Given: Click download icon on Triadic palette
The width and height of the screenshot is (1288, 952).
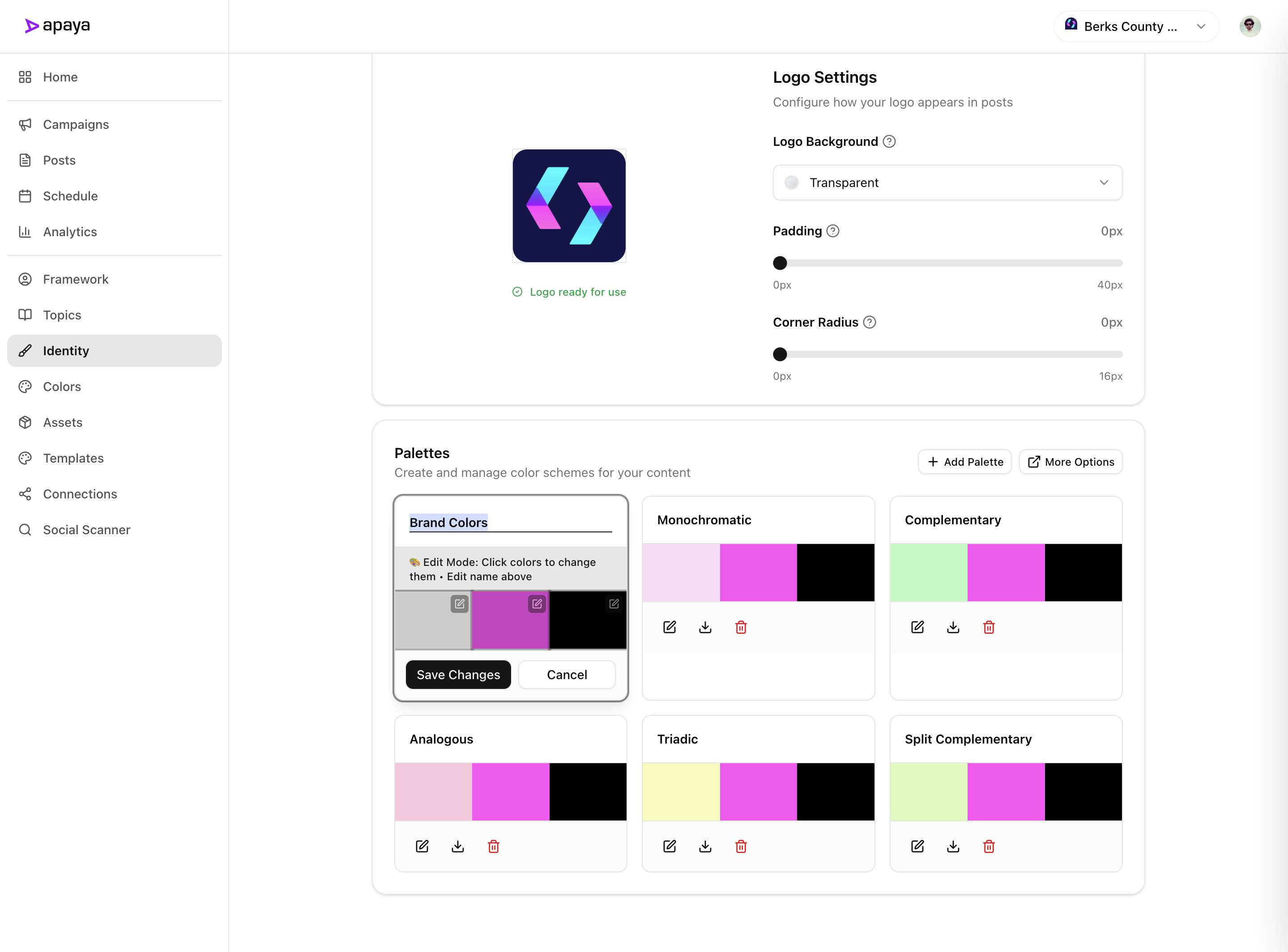Looking at the screenshot, I should pyautogui.click(x=705, y=846).
